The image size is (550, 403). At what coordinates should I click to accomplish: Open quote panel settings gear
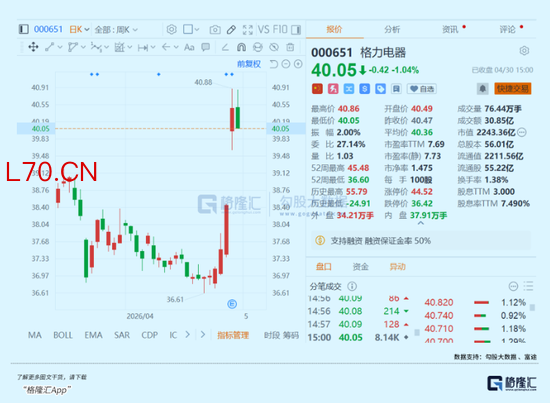pos(524,51)
